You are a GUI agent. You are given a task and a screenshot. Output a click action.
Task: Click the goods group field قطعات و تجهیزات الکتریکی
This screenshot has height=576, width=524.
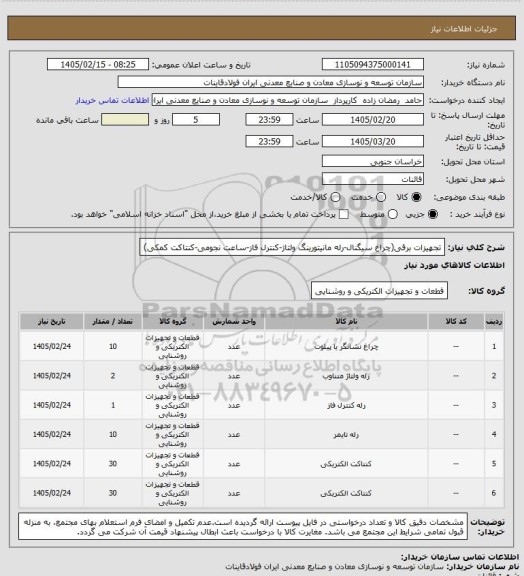coord(379,291)
